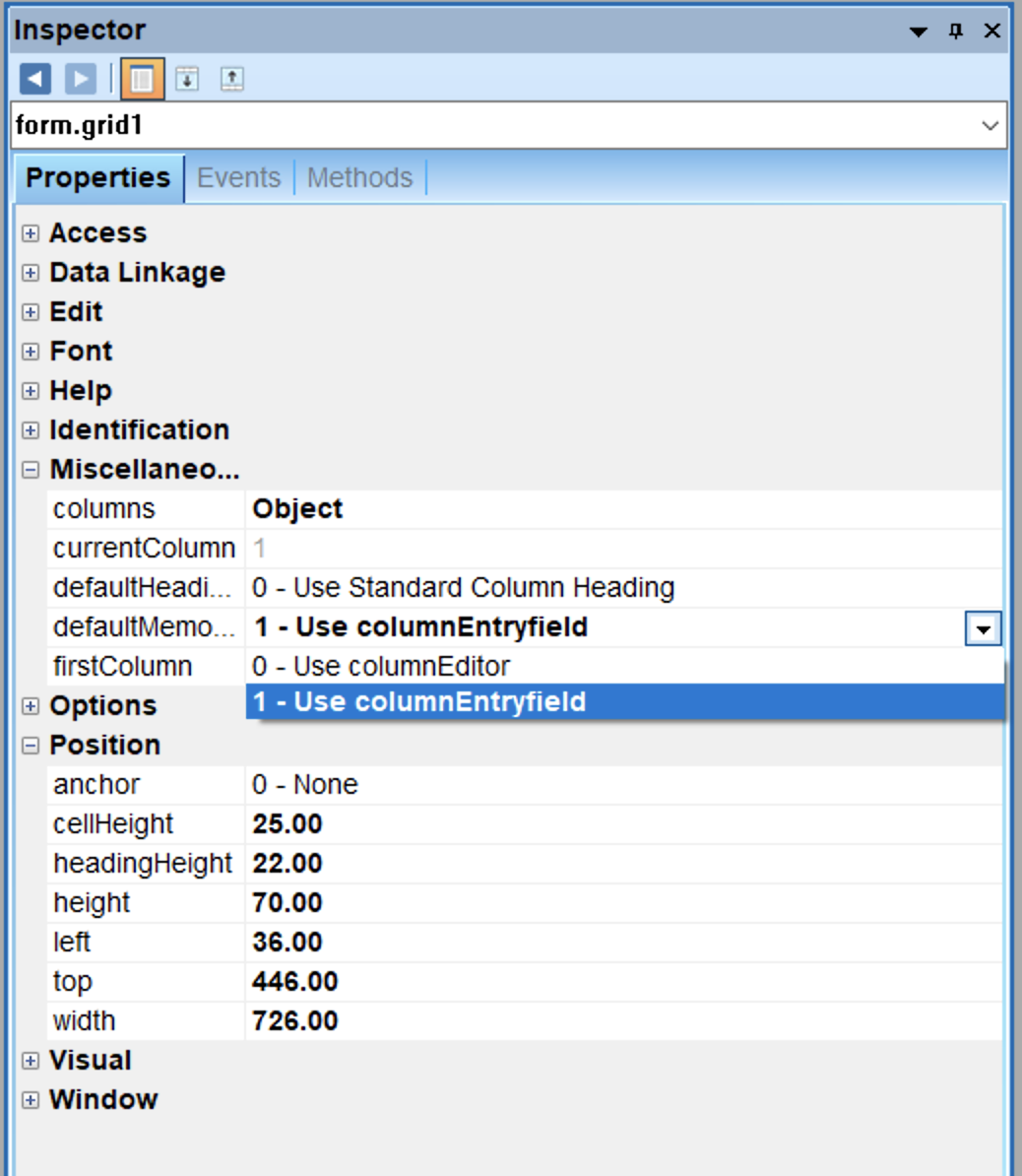
Task: Click the collapse all categories icon
Action: click(x=232, y=79)
